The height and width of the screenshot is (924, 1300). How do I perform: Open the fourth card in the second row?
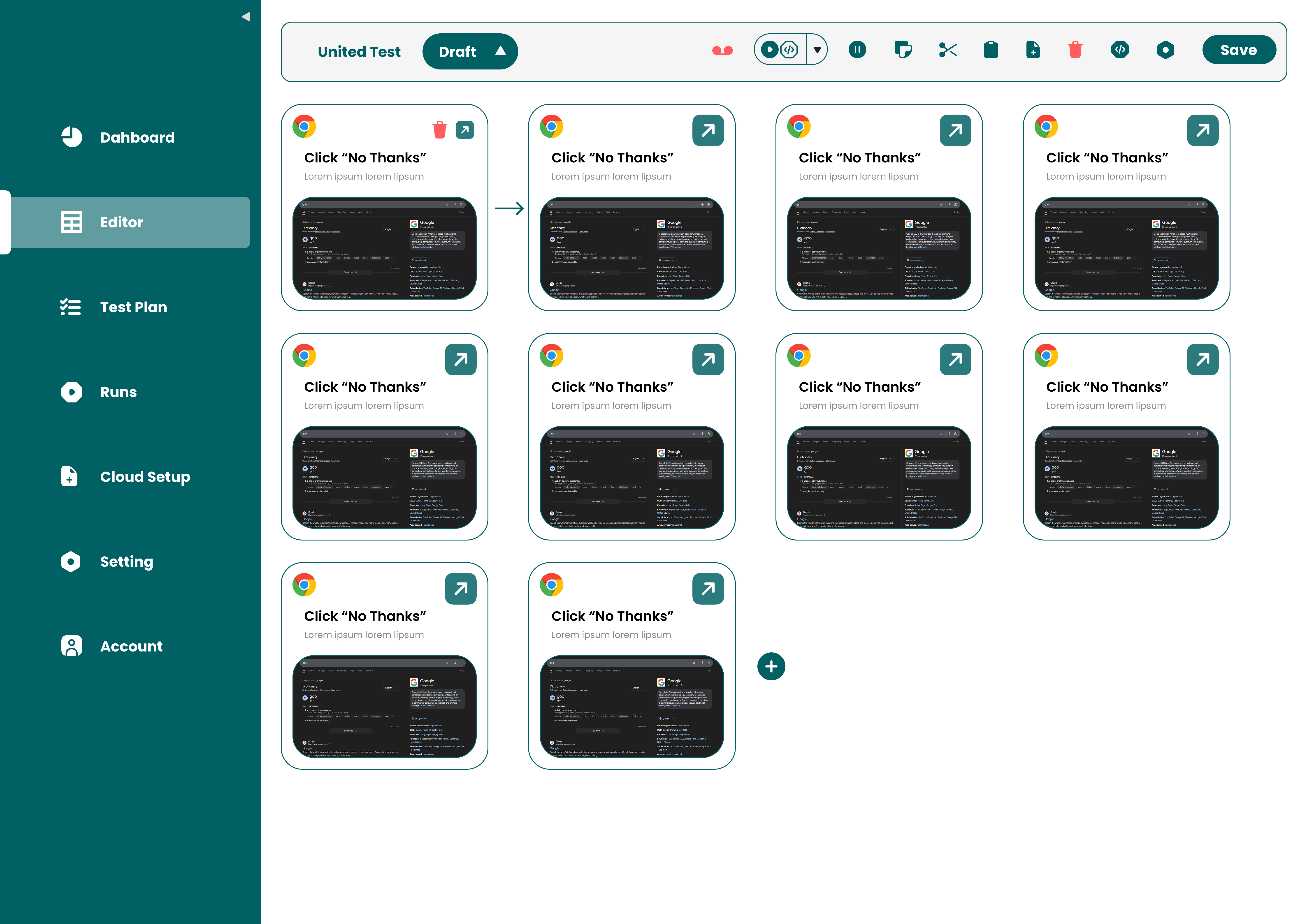(x=1203, y=360)
